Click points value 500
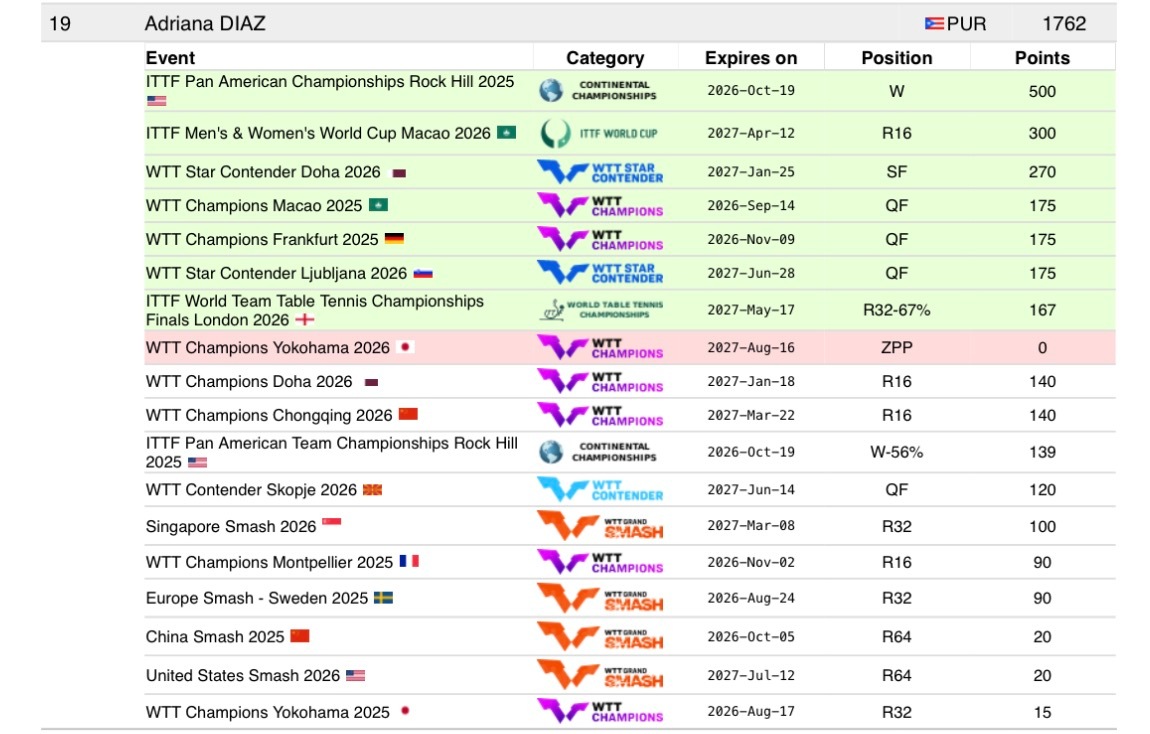 [1042, 92]
